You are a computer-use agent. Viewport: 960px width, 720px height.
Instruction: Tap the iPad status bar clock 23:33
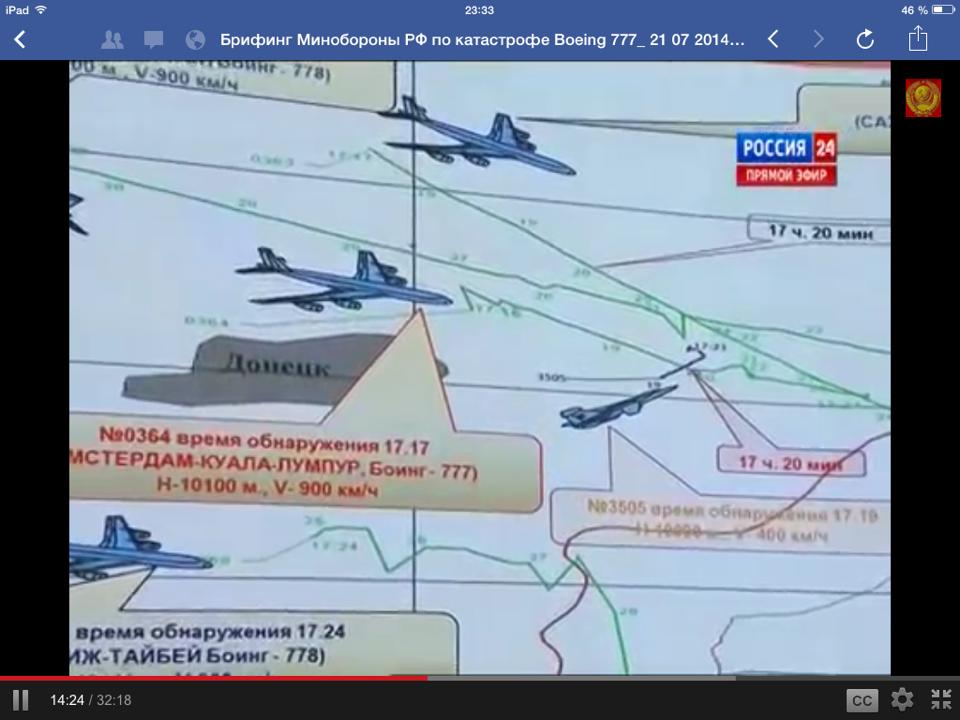480,9
